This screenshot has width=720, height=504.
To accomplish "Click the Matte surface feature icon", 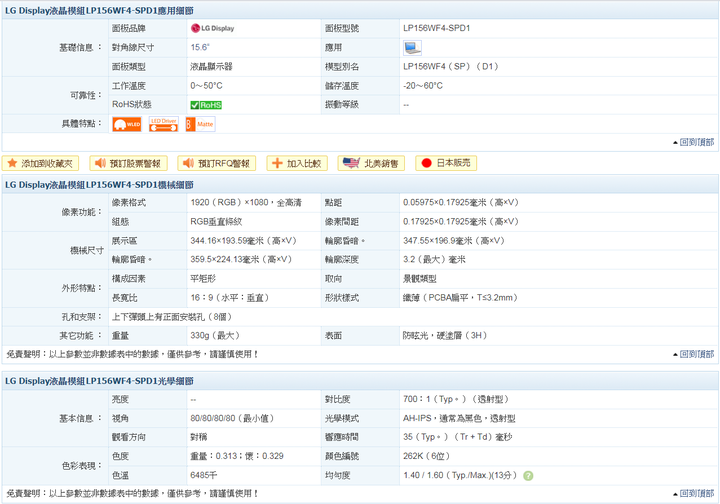I will click(x=200, y=124).
